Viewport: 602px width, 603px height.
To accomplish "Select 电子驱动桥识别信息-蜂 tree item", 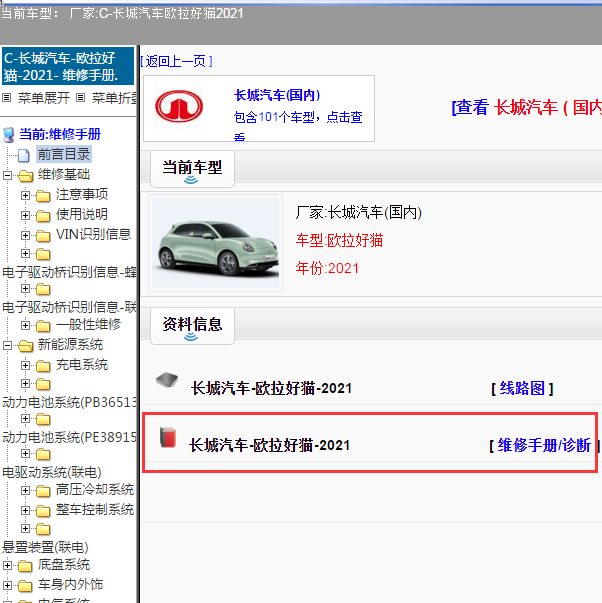I will 69,273.
